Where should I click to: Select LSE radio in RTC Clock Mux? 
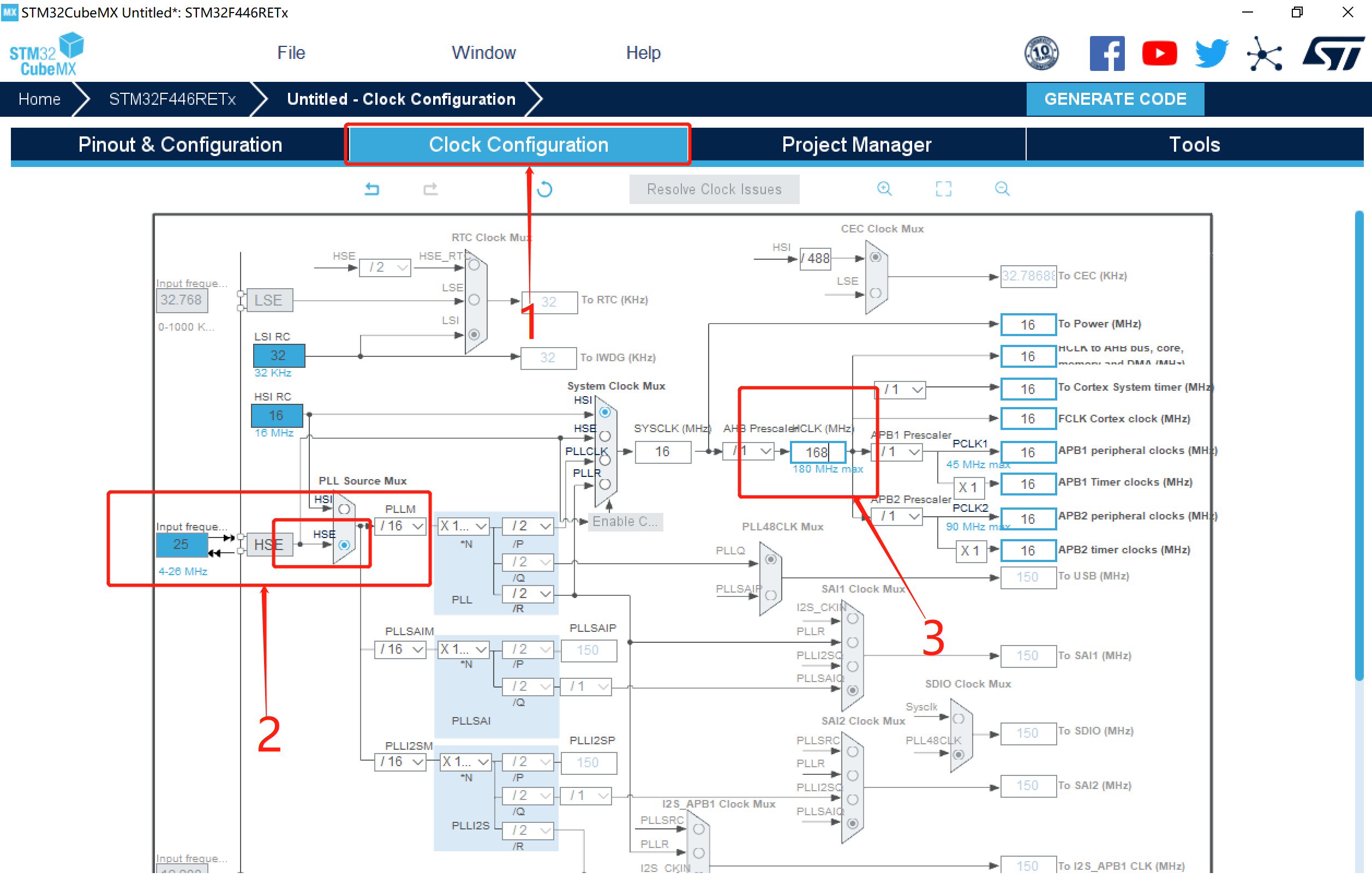click(474, 300)
